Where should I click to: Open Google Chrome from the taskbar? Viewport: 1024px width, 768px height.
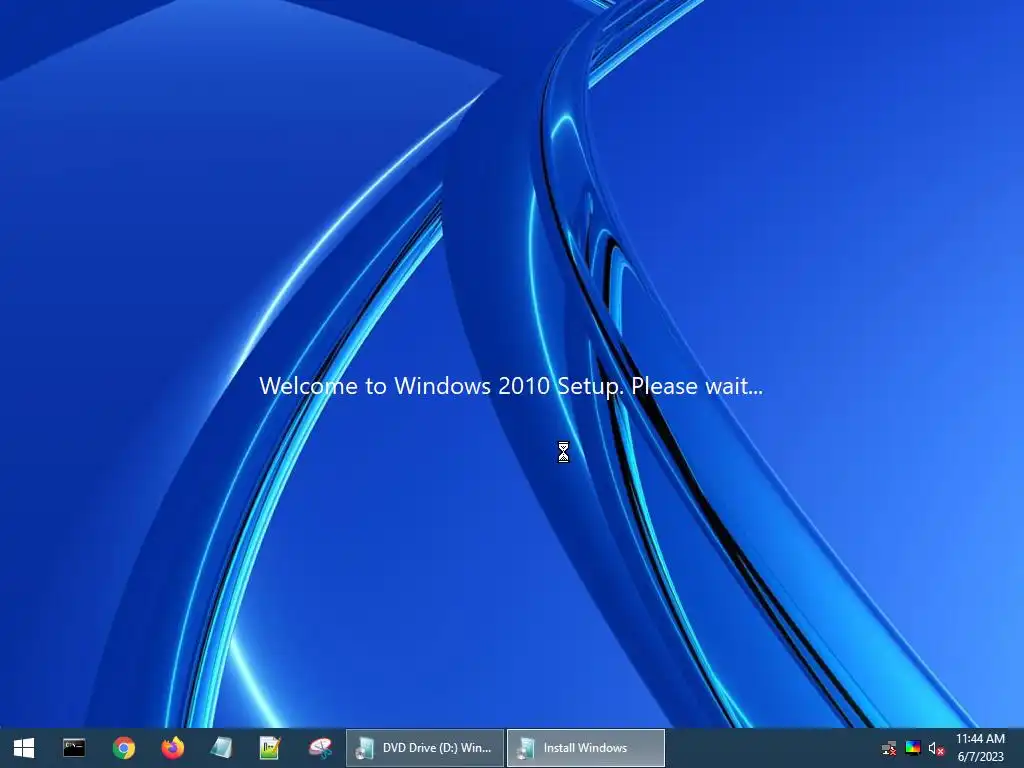pyautogui.click(x=123, y=748)
